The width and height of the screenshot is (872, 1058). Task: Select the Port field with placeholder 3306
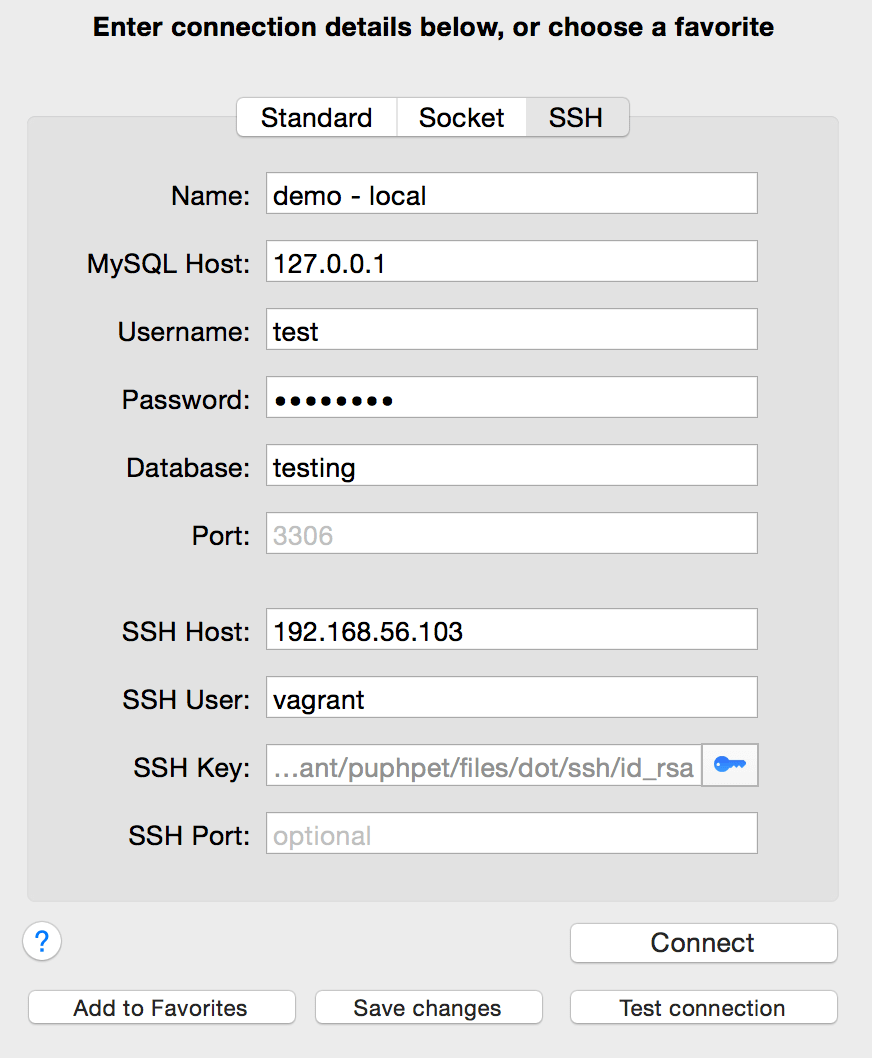click(511, 533)
